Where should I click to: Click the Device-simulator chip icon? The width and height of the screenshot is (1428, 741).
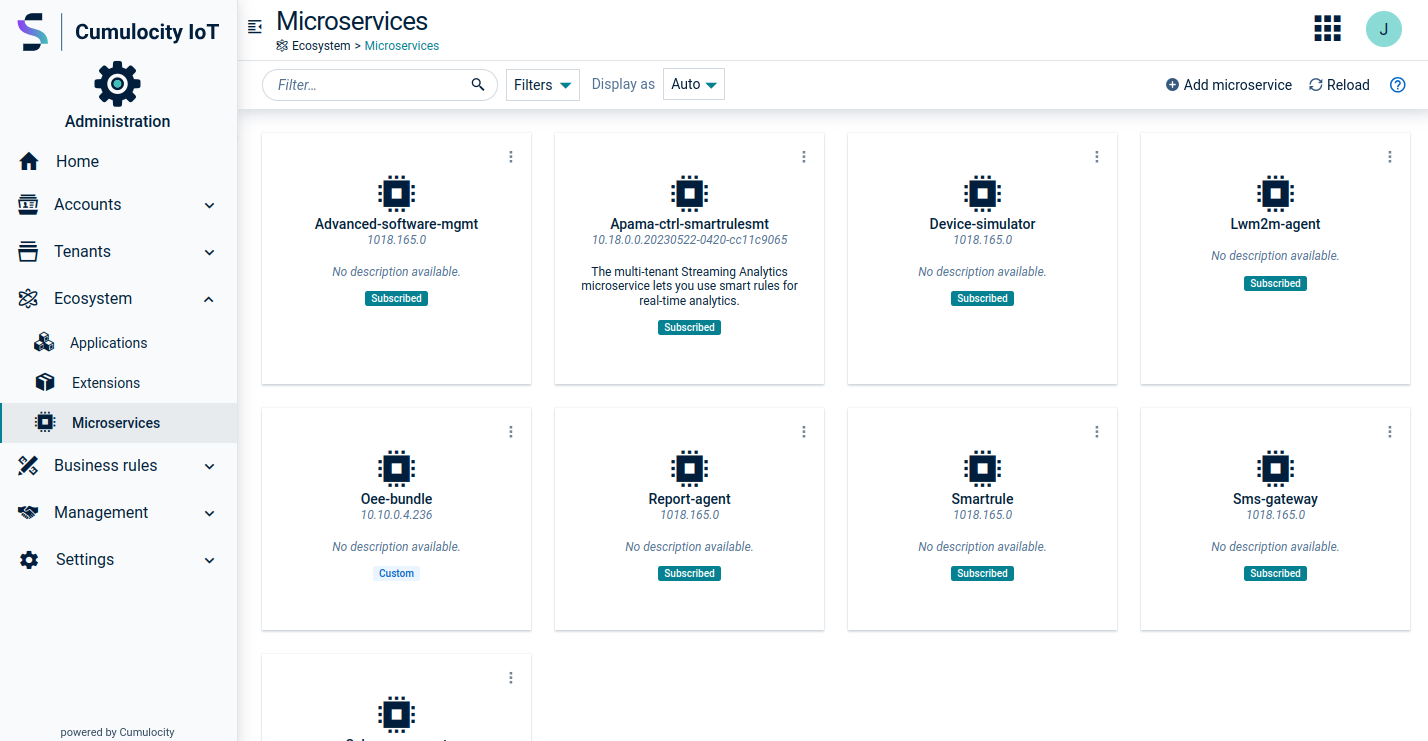[x=983, y=192]
